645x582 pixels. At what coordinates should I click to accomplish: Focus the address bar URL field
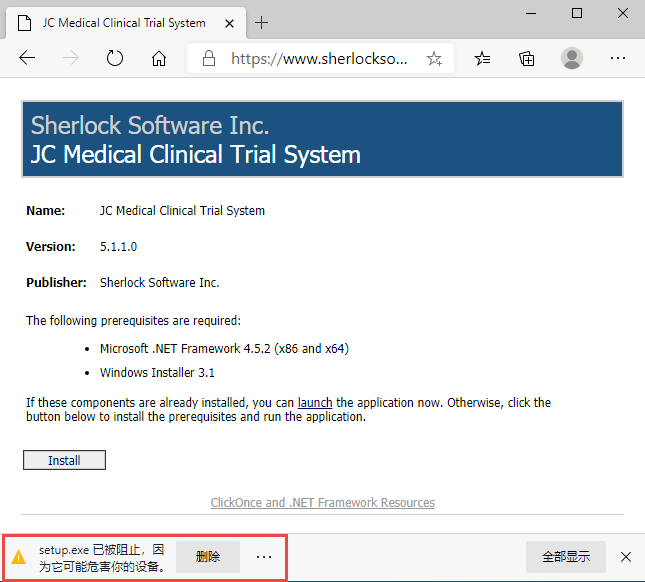coord(319,58)
